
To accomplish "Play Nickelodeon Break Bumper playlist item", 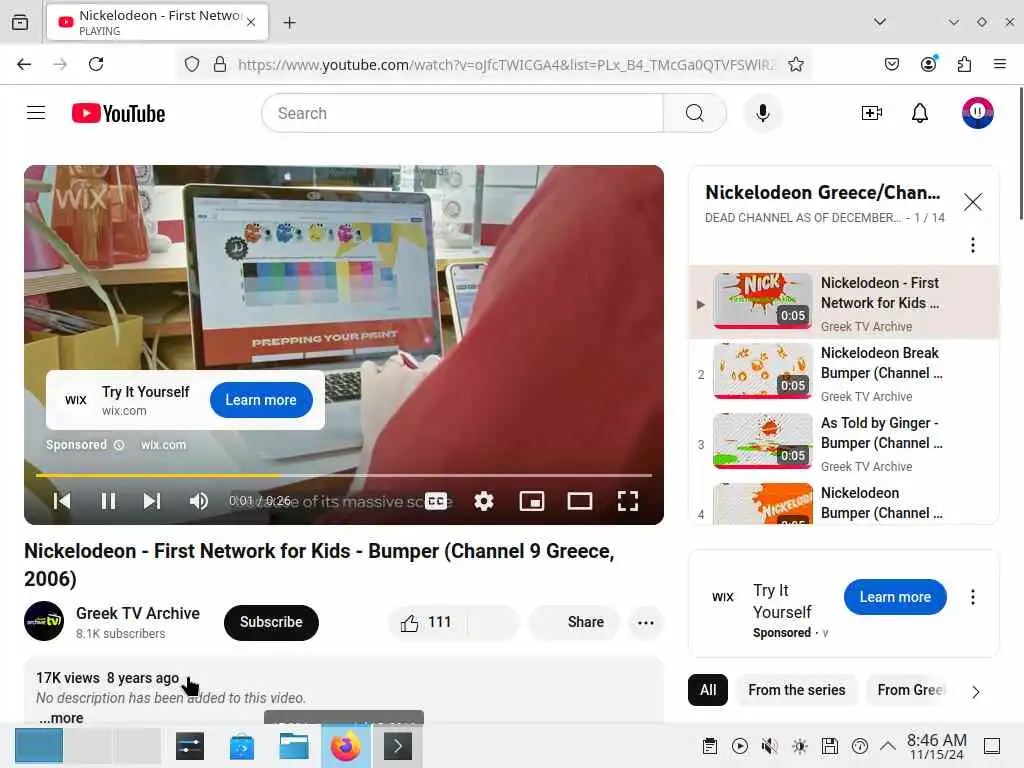I will [x=844, y=373].
